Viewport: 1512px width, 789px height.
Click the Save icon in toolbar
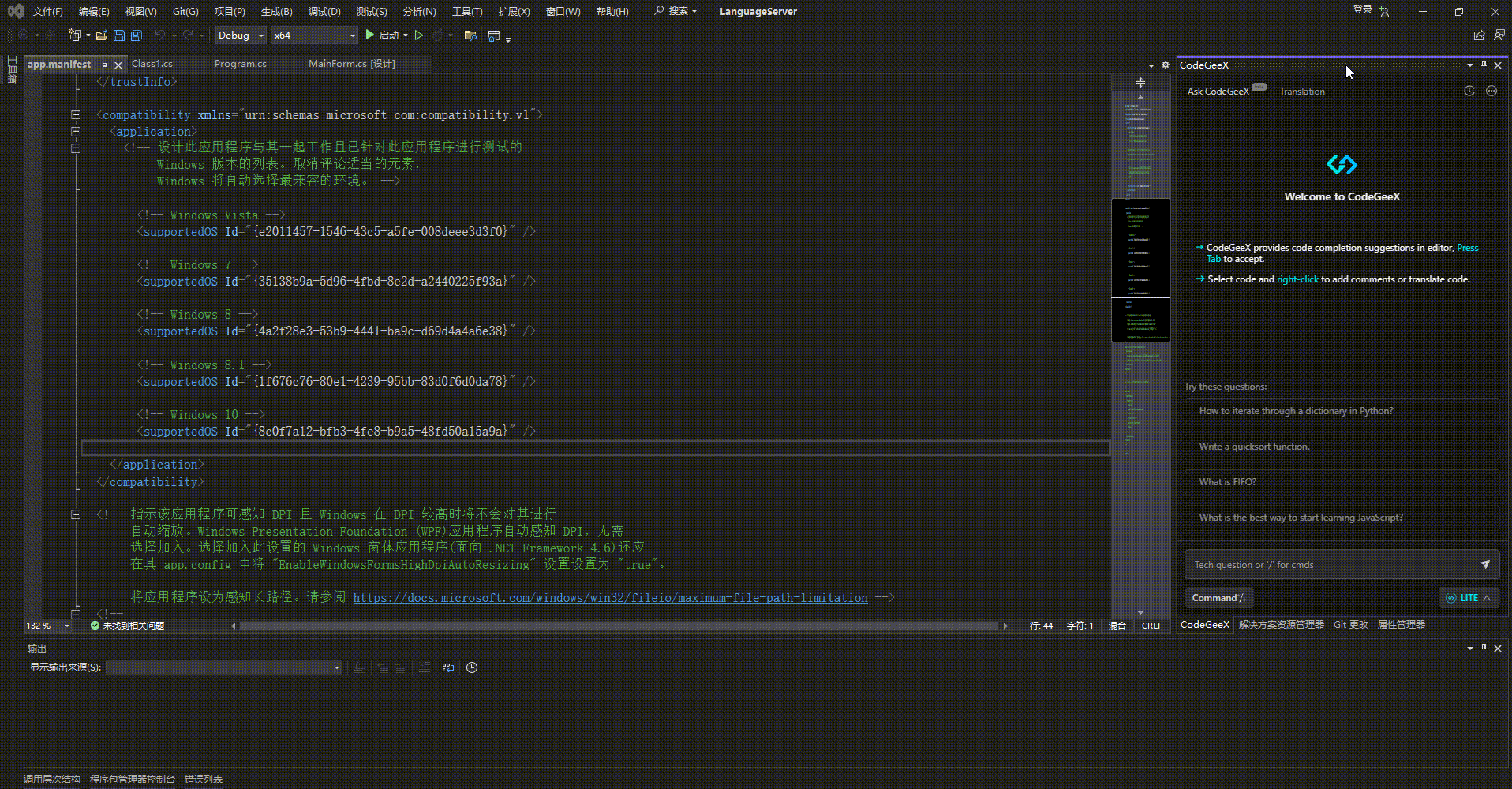118,35
